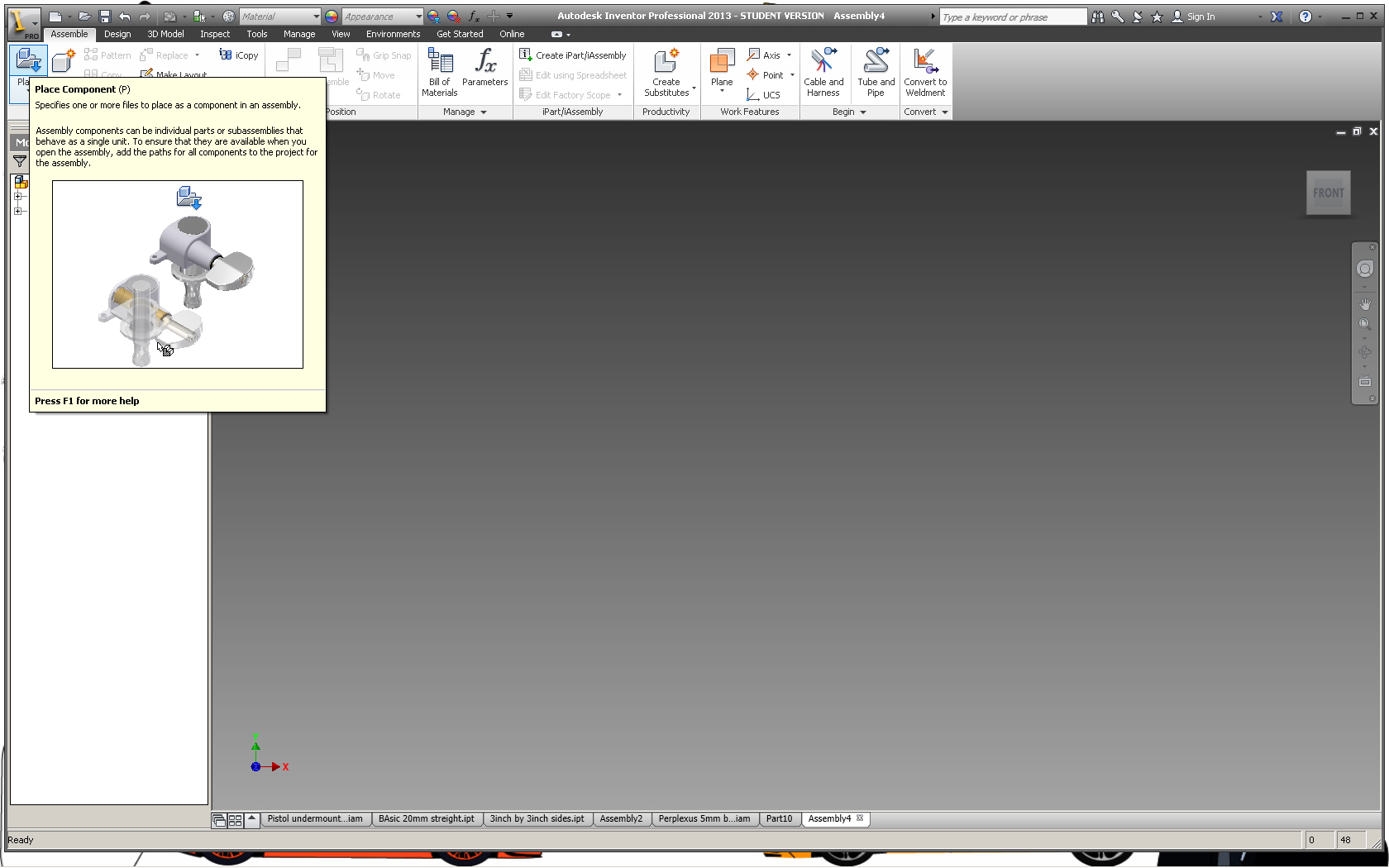The image size is (1389, 868).
Task: Click the browser filter funnel icon
Action: pos(20,161)
